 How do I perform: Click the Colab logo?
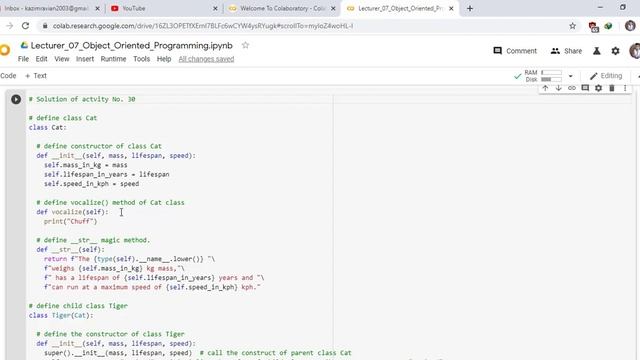click(5, 51)
